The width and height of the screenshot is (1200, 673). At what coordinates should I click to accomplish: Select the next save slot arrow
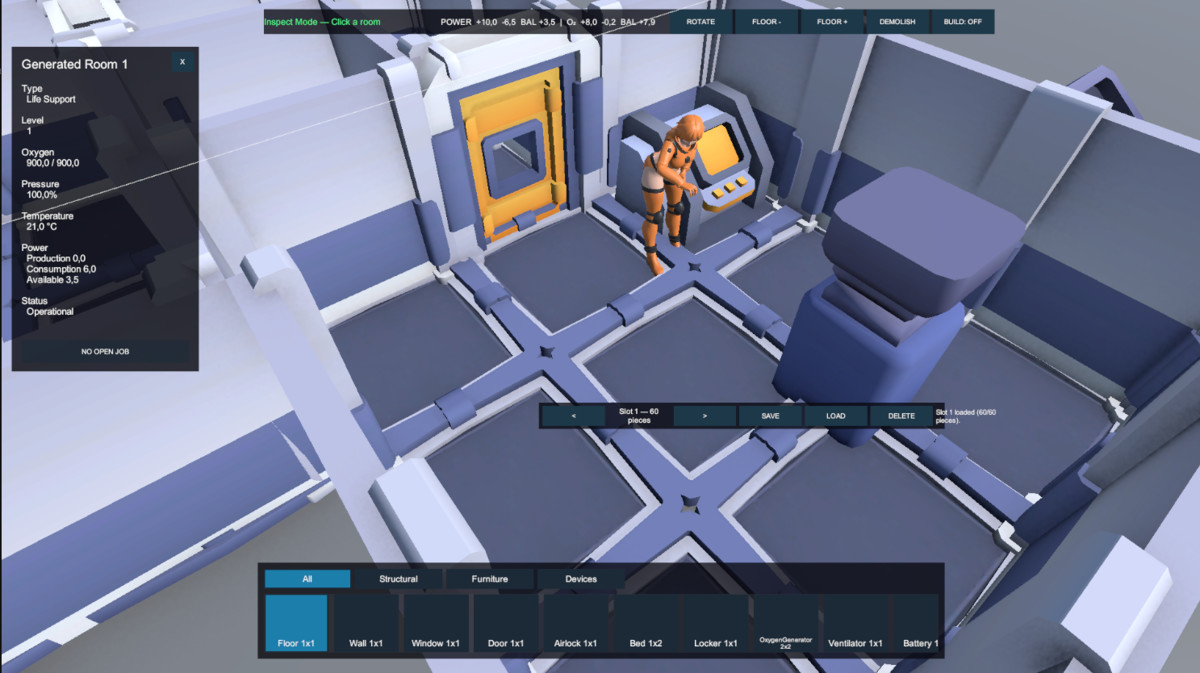pyautogui.click(x=705, y=416)
